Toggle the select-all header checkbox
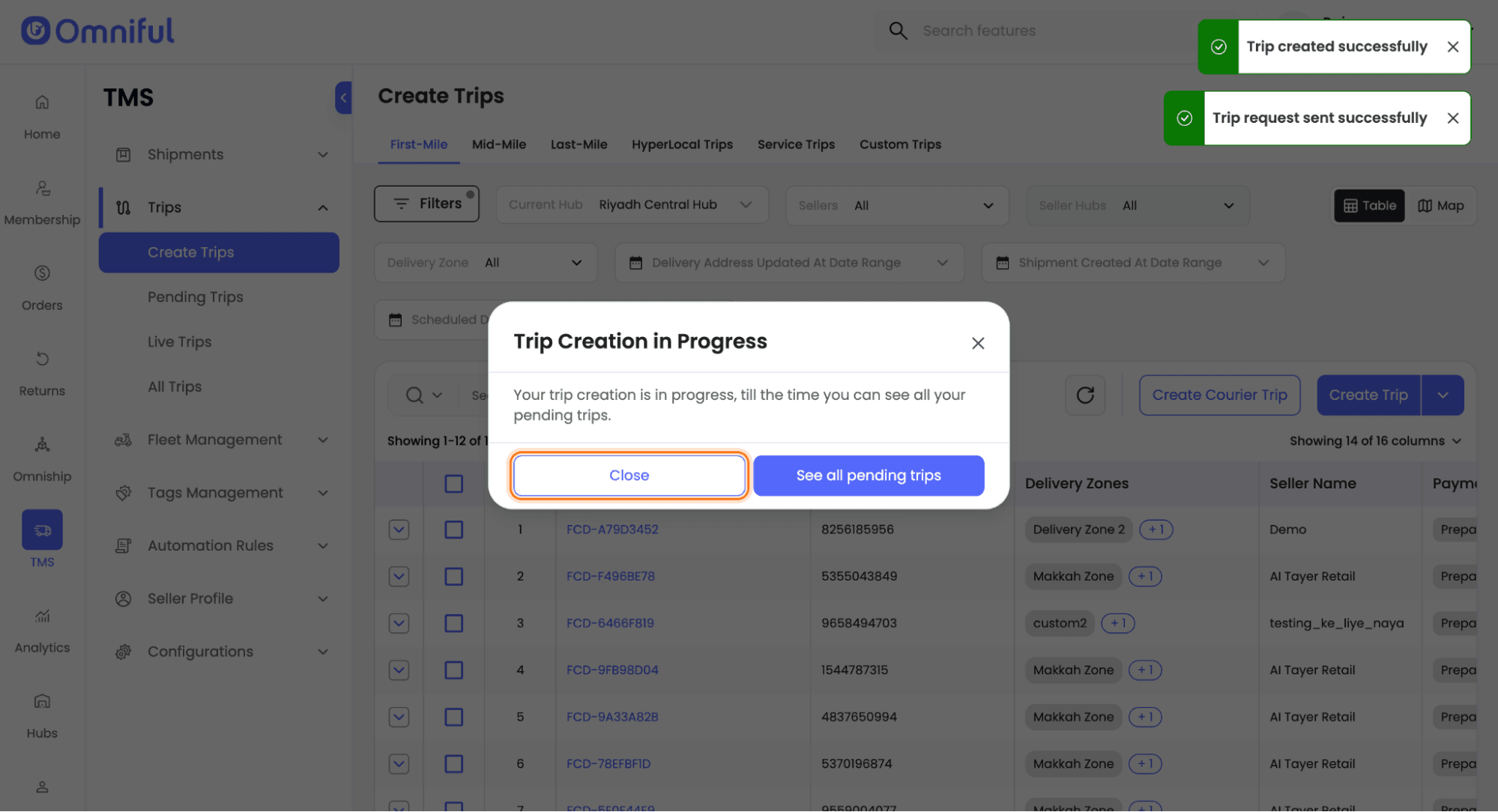Viewport: 1498px width, 812px height. click(453, 483)
